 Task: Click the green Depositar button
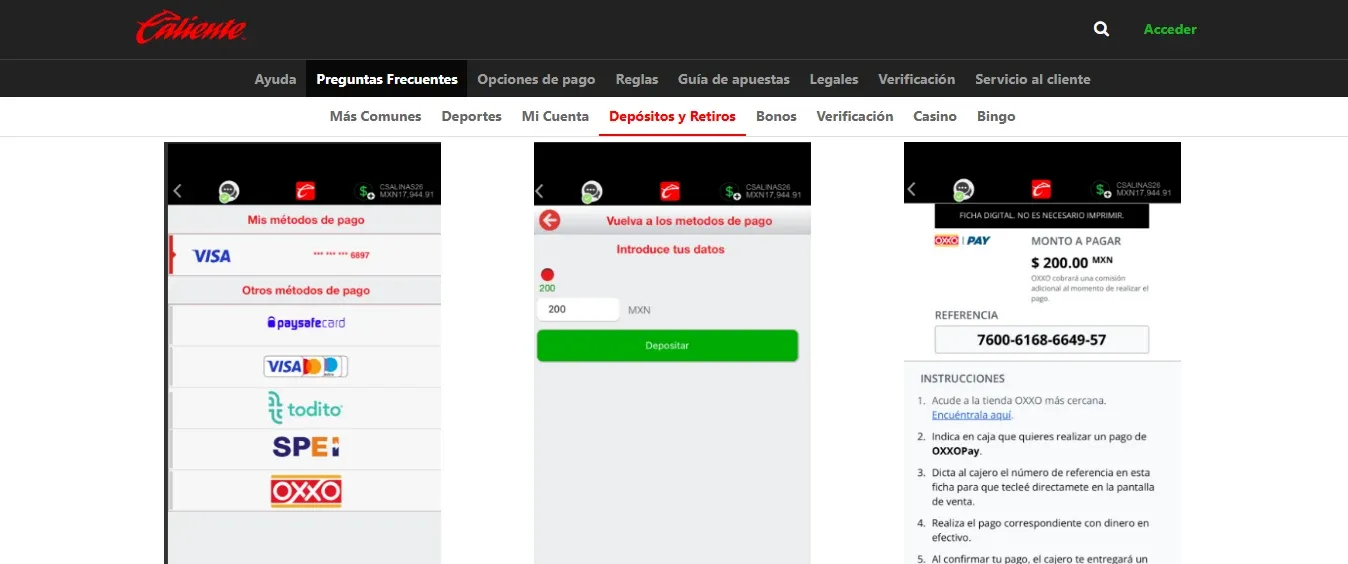coord(667,345)
